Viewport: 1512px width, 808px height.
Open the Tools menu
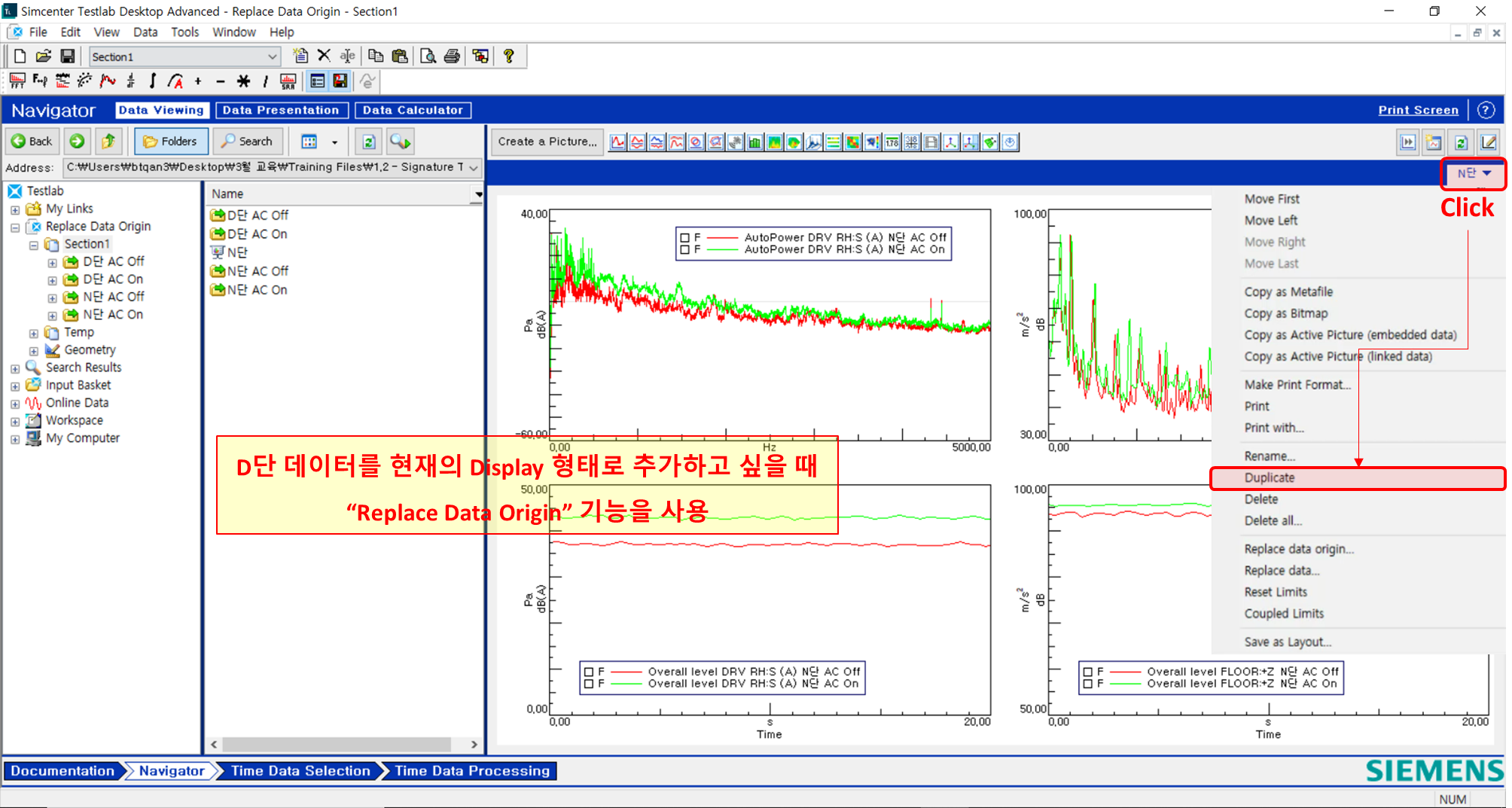coord(184,32)
